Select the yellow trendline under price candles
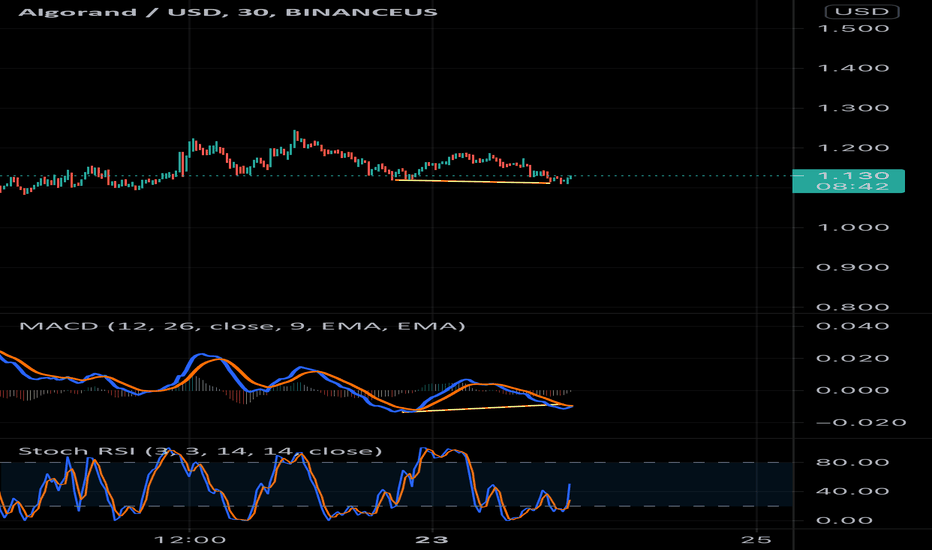 [x=472, y=181]
